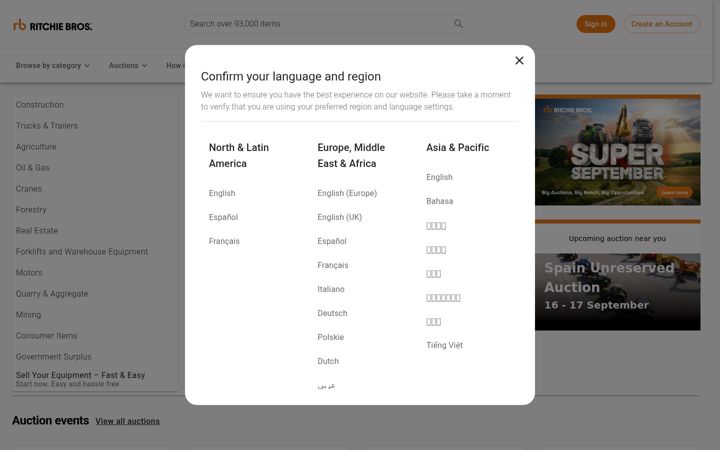
Task: Select Français under North & Latin America
Action: click(x=224, y=241)
